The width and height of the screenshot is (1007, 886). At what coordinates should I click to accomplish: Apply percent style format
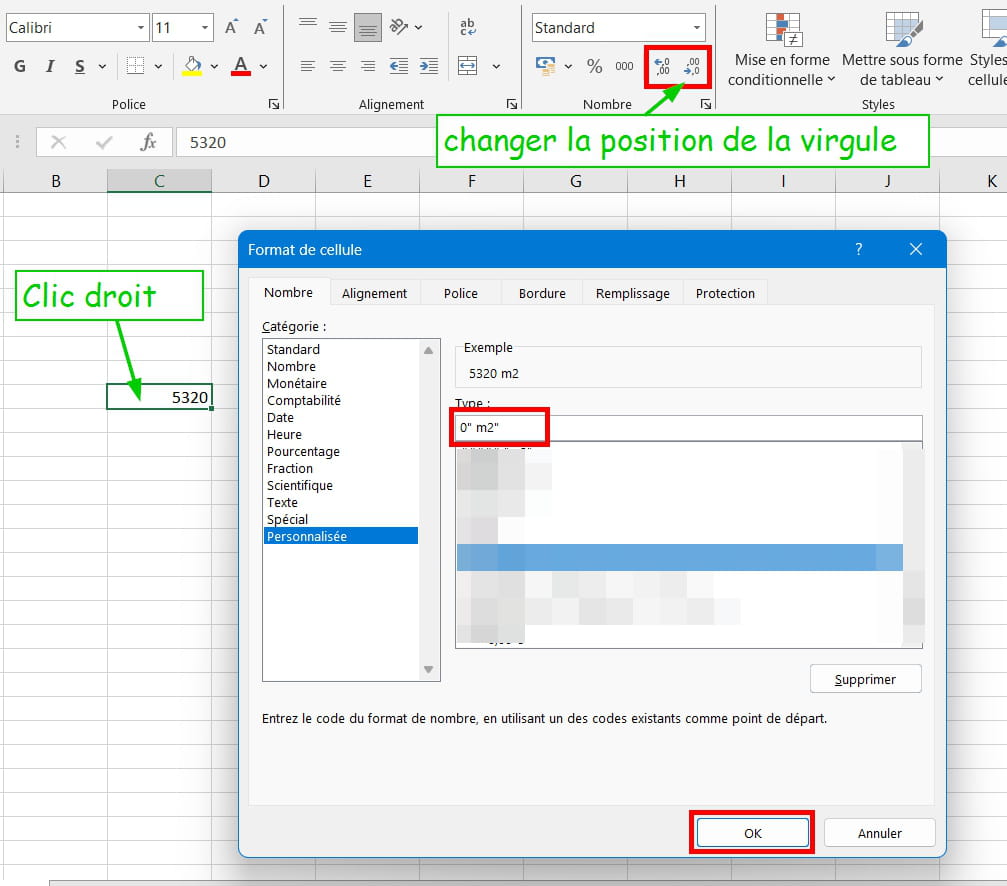click(x=595, y=67)
